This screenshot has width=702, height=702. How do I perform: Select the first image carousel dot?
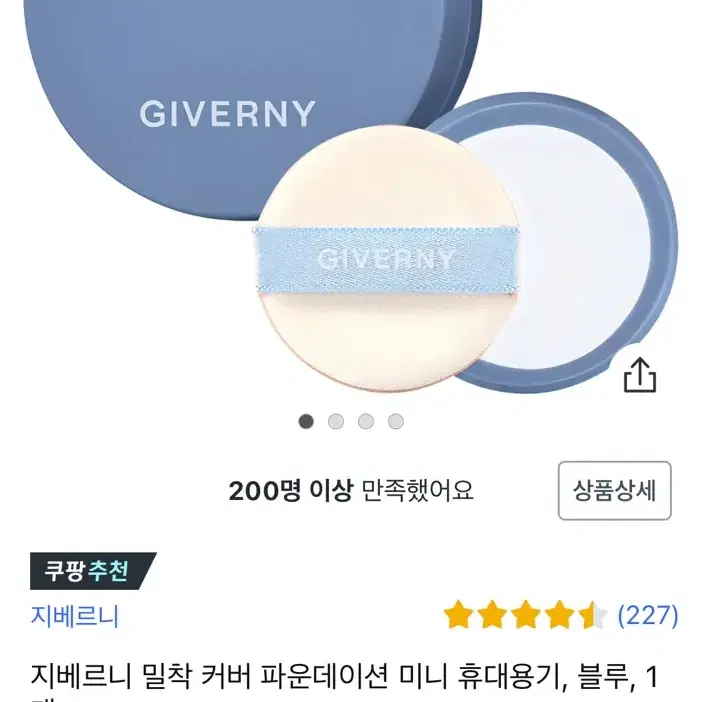tap(306, 421)
